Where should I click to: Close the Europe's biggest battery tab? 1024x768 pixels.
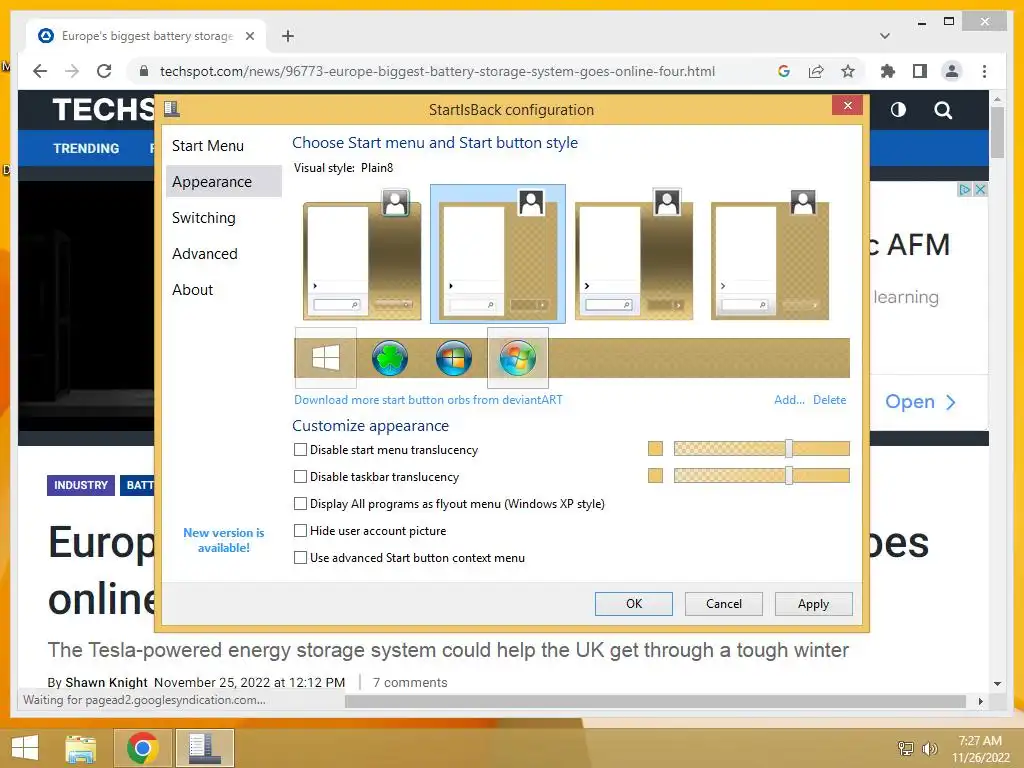(249, 36)
